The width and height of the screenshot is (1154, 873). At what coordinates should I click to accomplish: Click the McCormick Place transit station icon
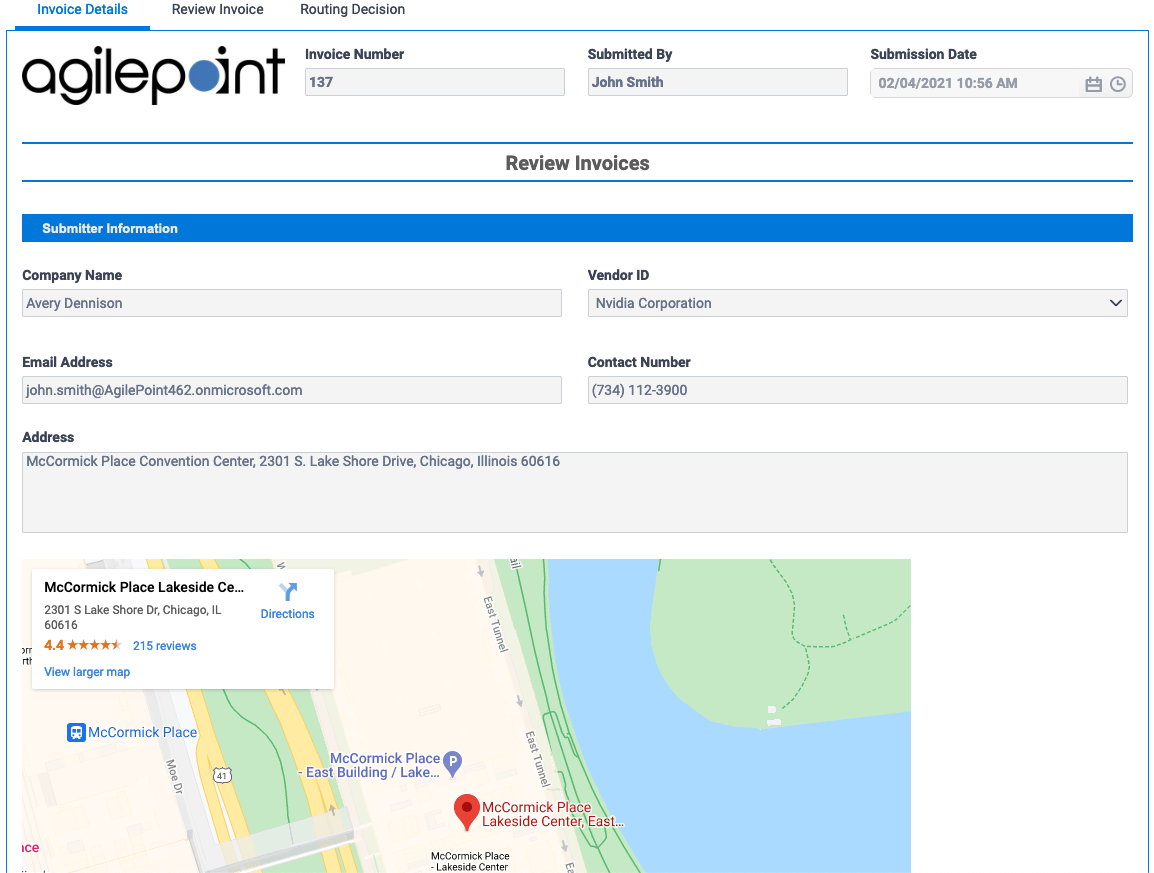coord(76,732)
